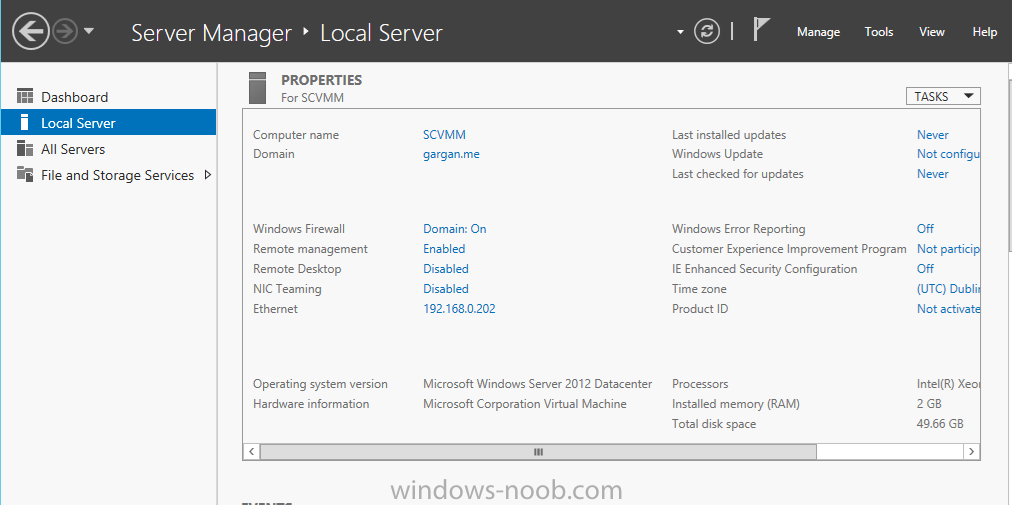Open the Dashboard via its grid icon
The height and width of the screenshot is (505, 1012).
pyautogui.click(x=25, y=97)
